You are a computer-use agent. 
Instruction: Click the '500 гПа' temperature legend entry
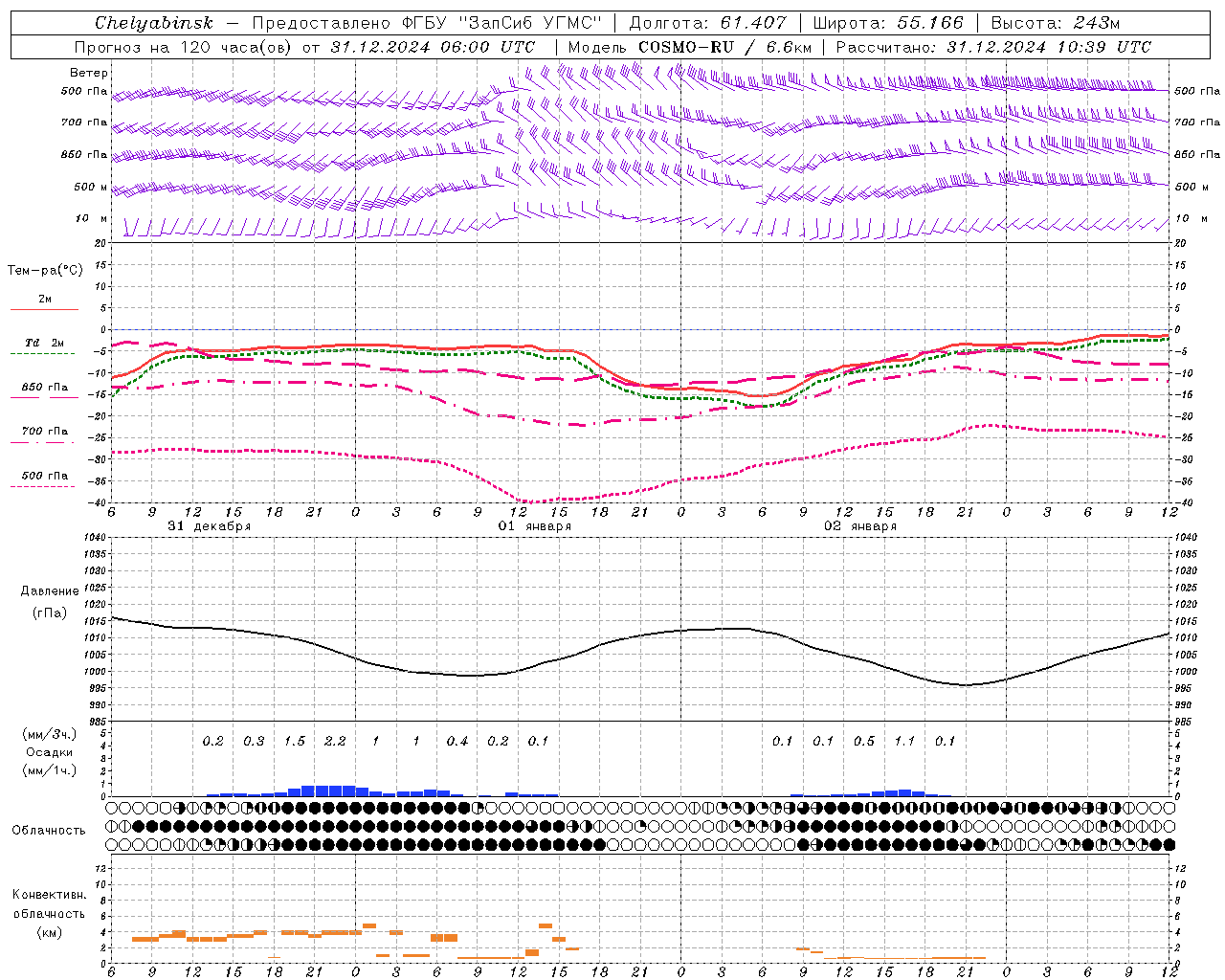(x=45, y=476)
